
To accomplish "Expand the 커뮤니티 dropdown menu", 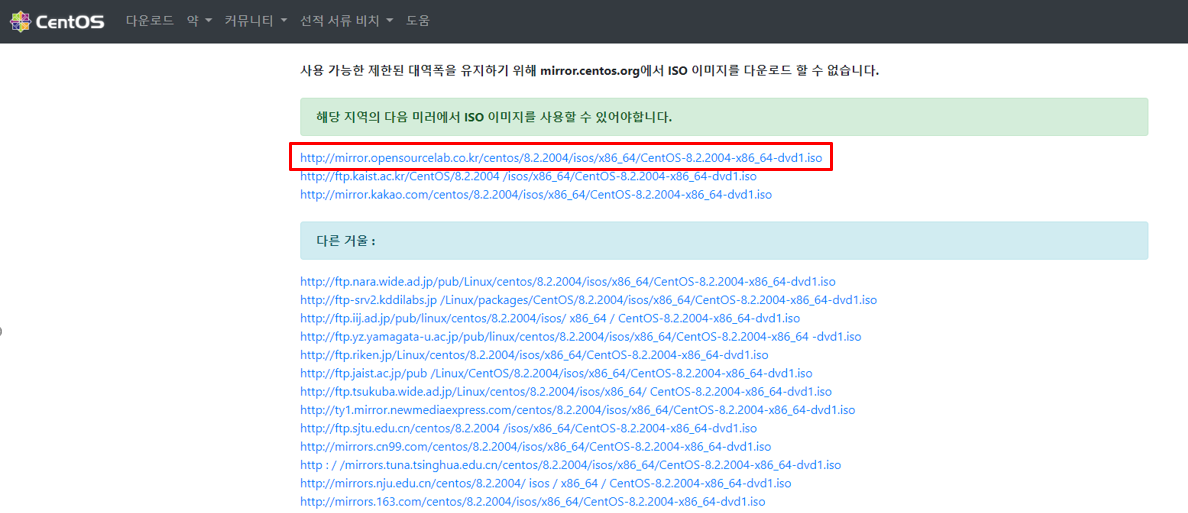I will tap(256, 21).
